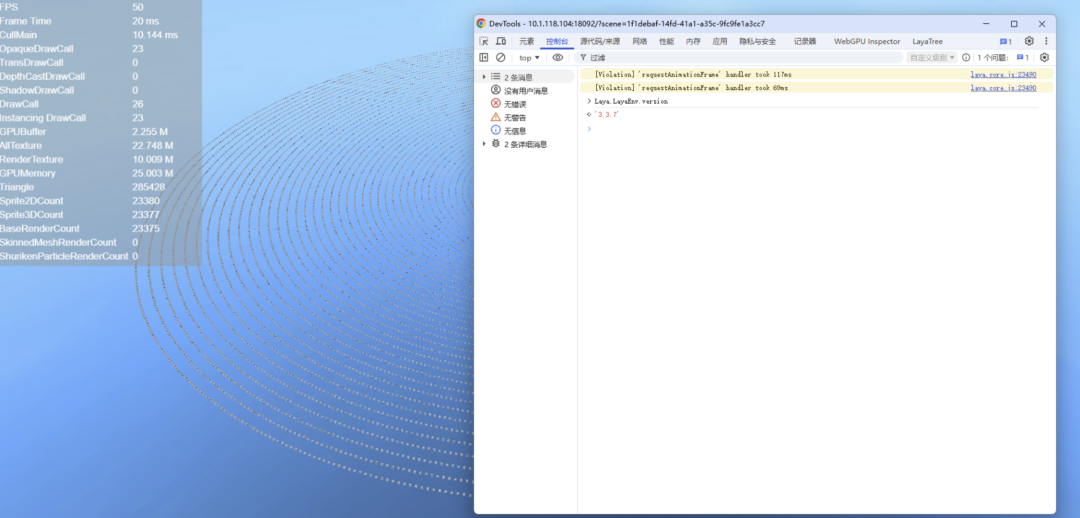Screen dimensions: 1080x518
Task: Click the Laya.LayaEnv.version command text
Action: (x=631, y=101)
